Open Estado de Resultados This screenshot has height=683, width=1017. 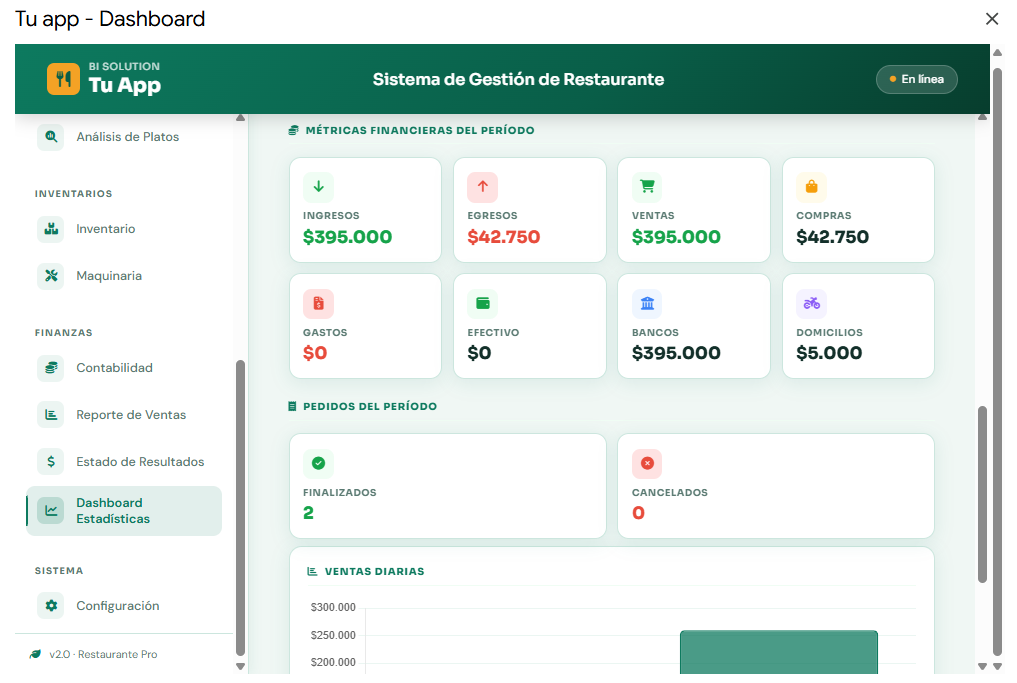click(123, 461)
